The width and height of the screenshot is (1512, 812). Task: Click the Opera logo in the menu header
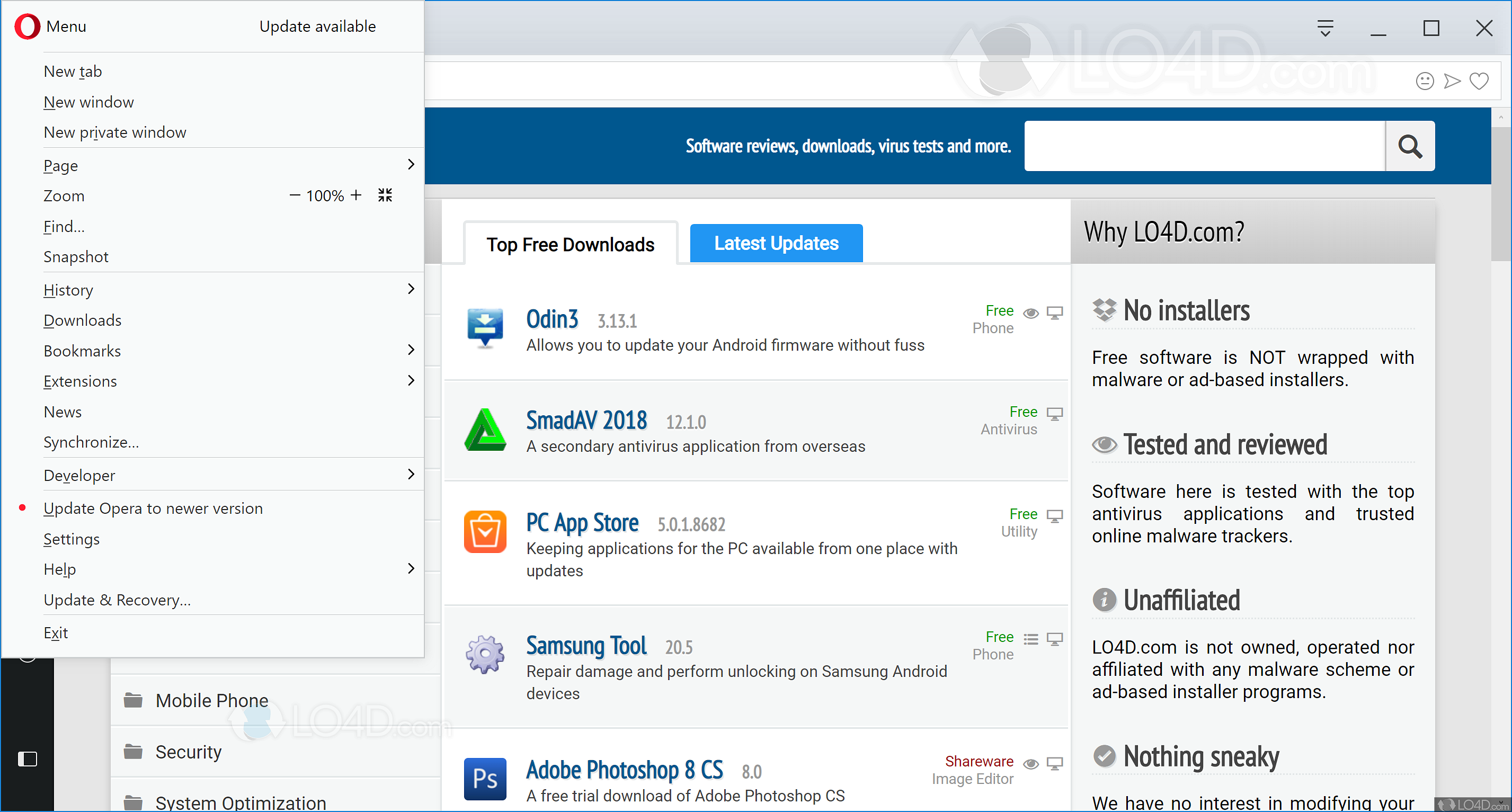click(26, 26)
